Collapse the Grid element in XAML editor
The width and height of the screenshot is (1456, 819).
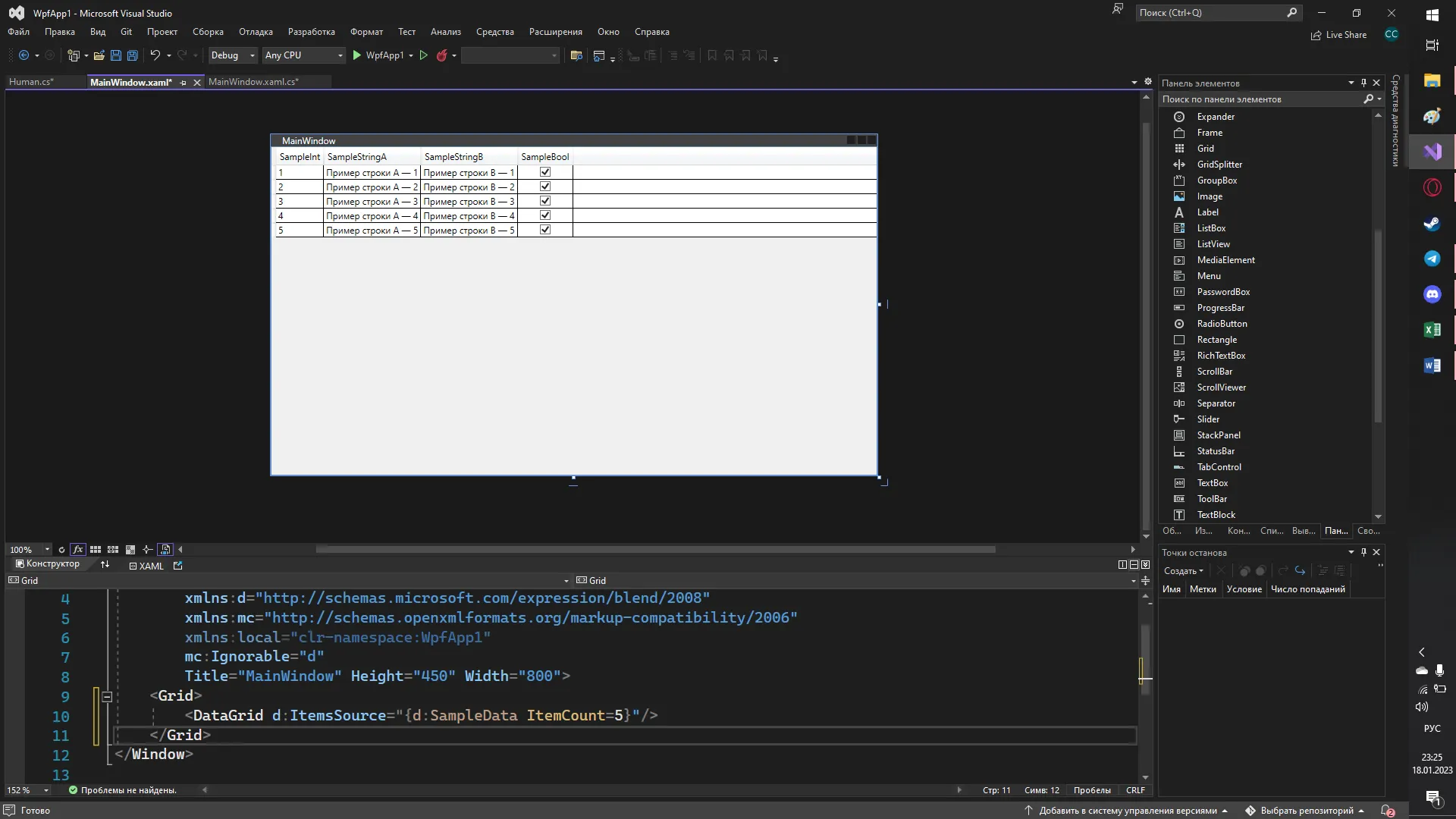(x=107, y=696)
